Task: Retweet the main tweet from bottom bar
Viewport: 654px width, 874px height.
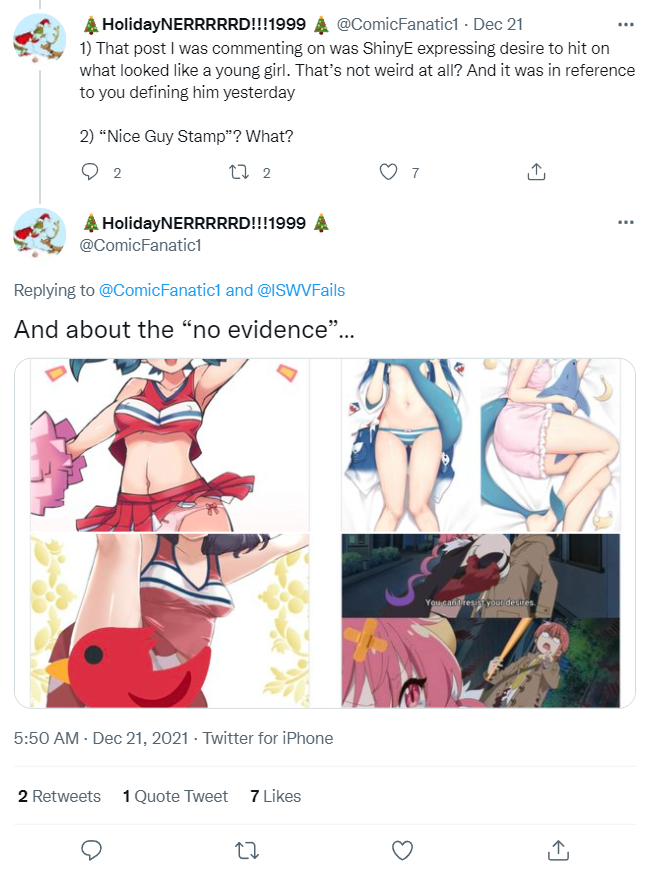Action: (246, 850)
